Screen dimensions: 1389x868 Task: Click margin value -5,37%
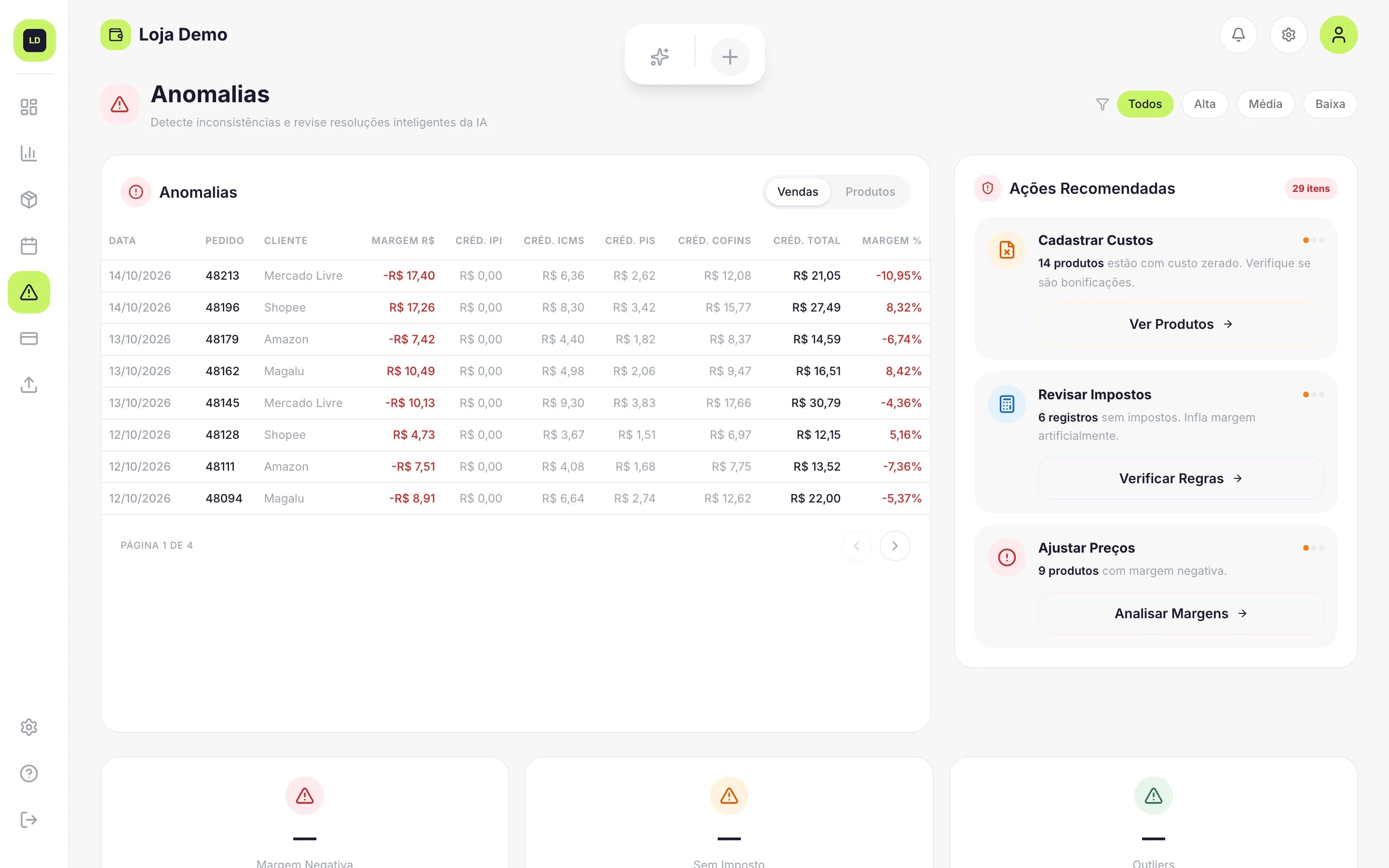[901, 498]
